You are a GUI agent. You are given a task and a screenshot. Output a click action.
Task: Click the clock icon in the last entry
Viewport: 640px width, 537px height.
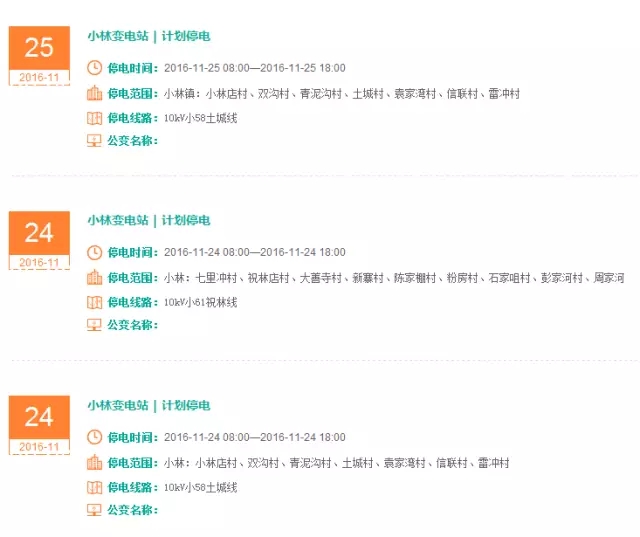pyautogui.click(x=94, y=437)
